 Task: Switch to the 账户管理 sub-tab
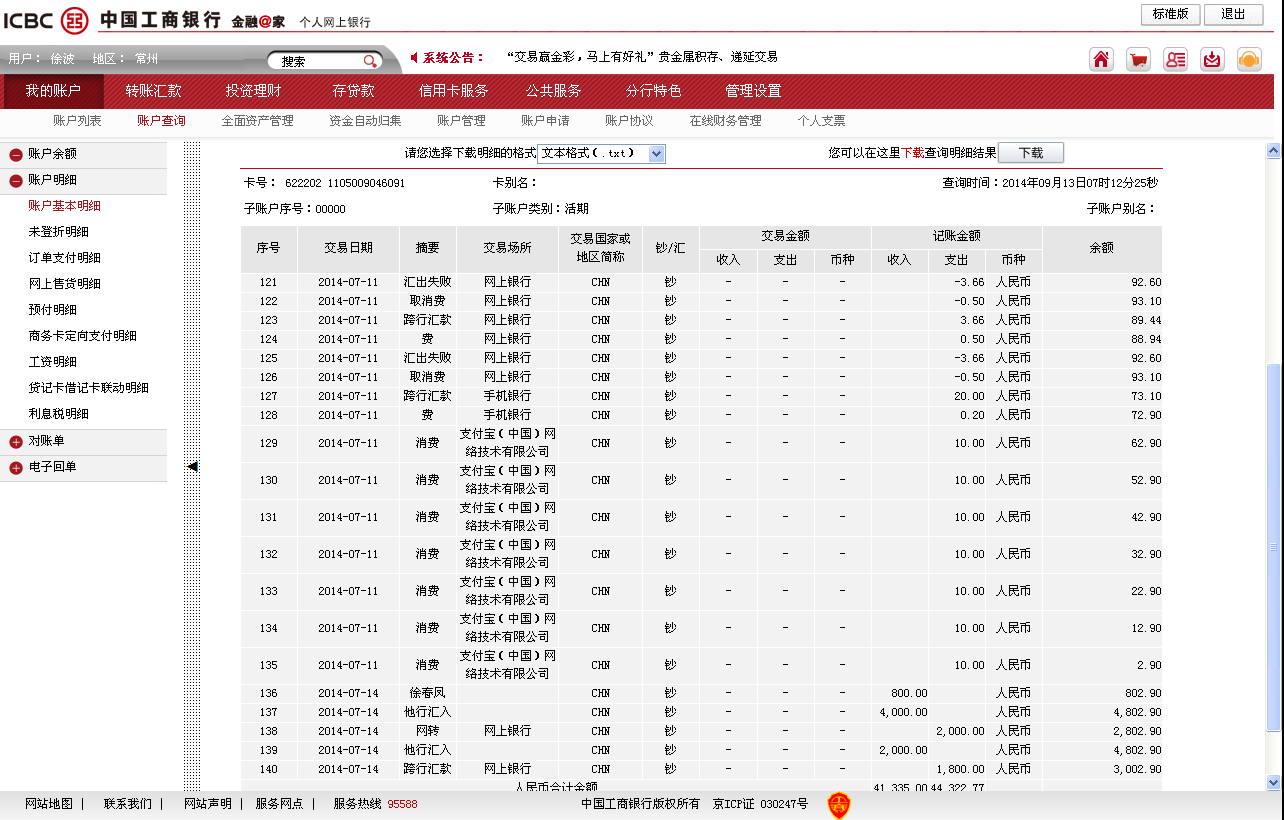tap(461, 121)
